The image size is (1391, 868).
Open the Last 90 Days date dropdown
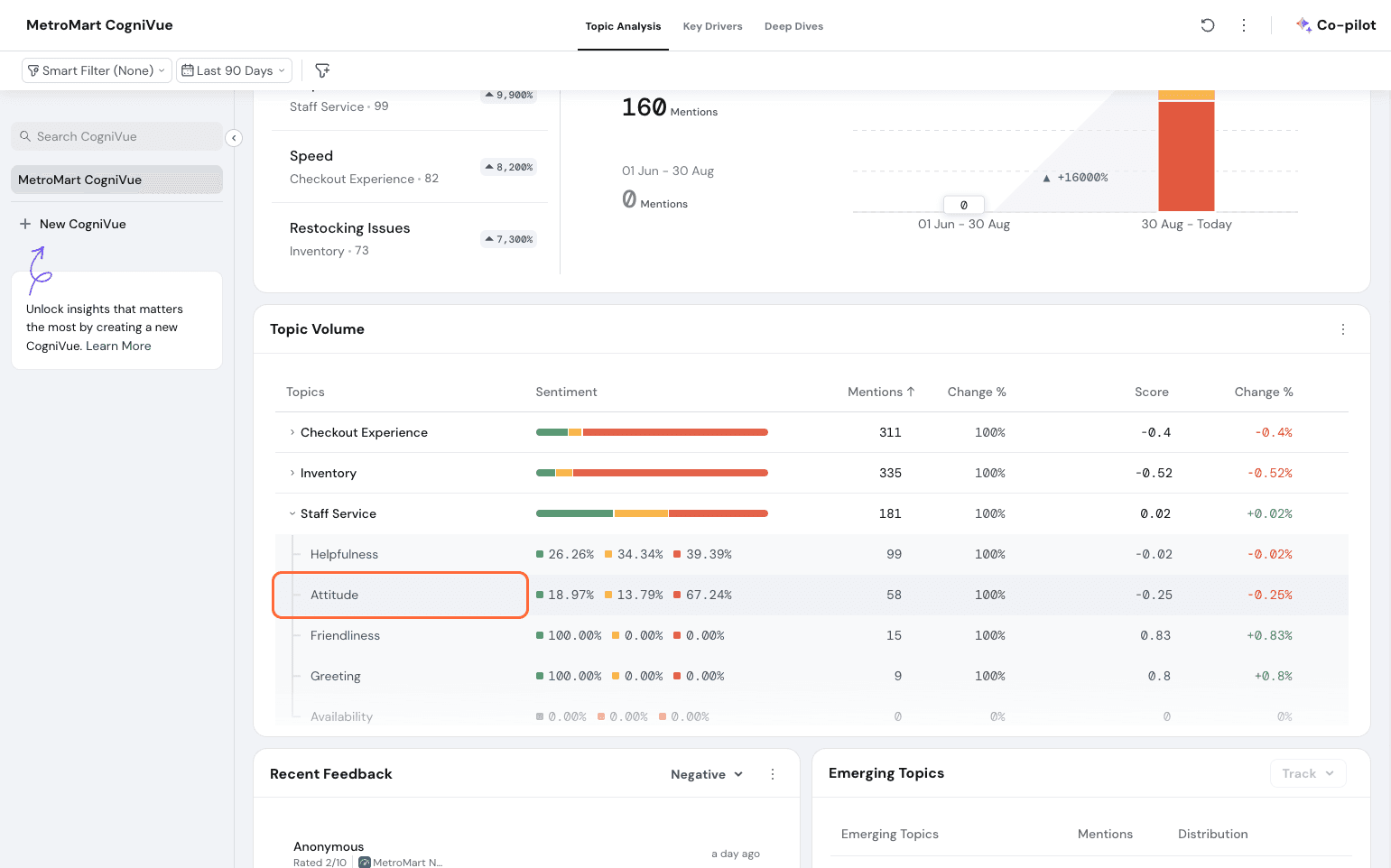click(x=234, y=70)
